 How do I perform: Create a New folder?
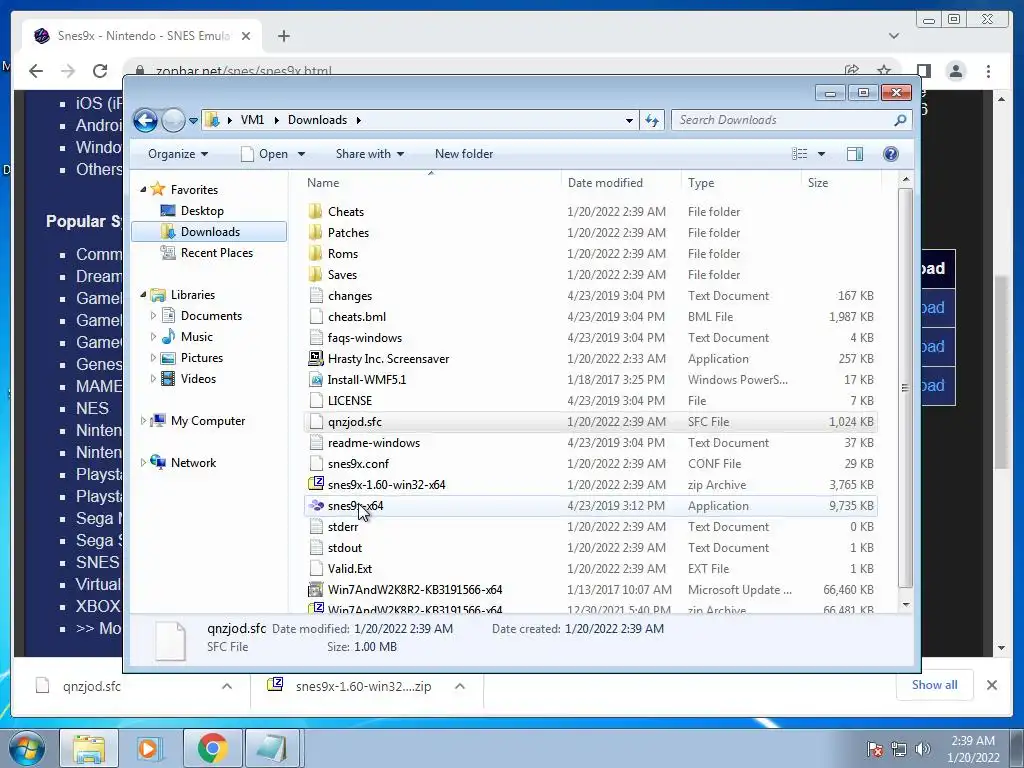[464, 154]
